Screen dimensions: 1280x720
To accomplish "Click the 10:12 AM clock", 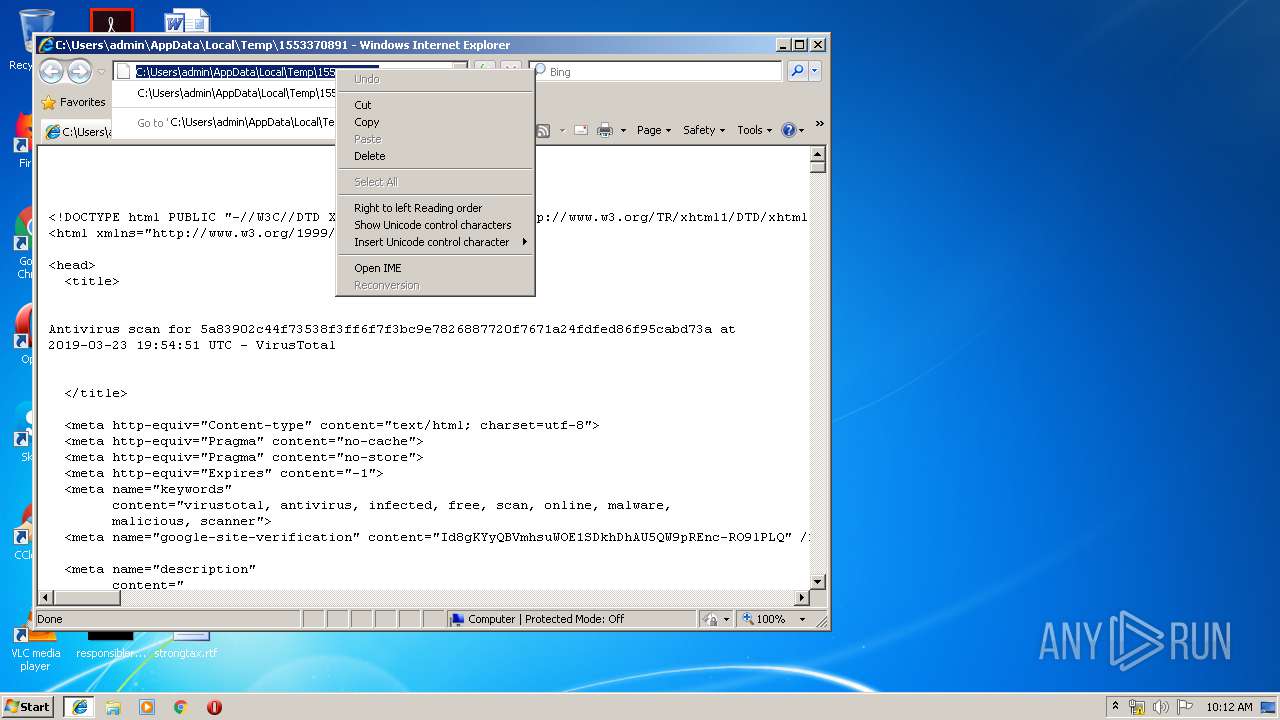I will 1229,706.
